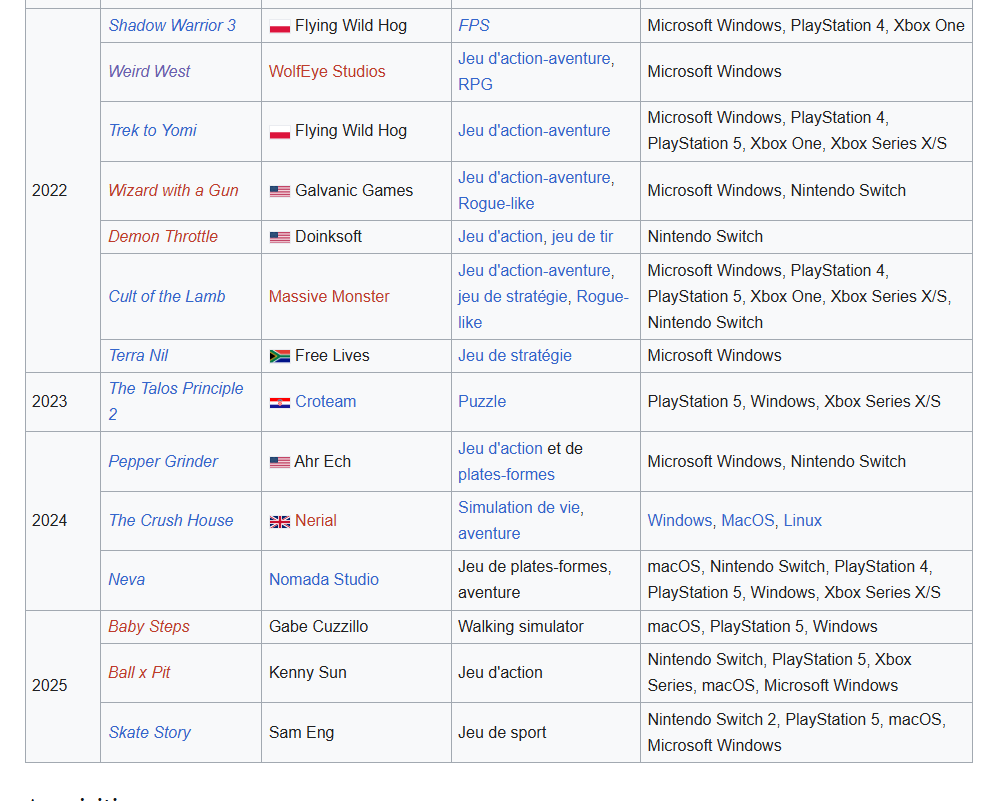Click the Doinksoft developer text
Screen dimensions: 993x801
(328, 237)
